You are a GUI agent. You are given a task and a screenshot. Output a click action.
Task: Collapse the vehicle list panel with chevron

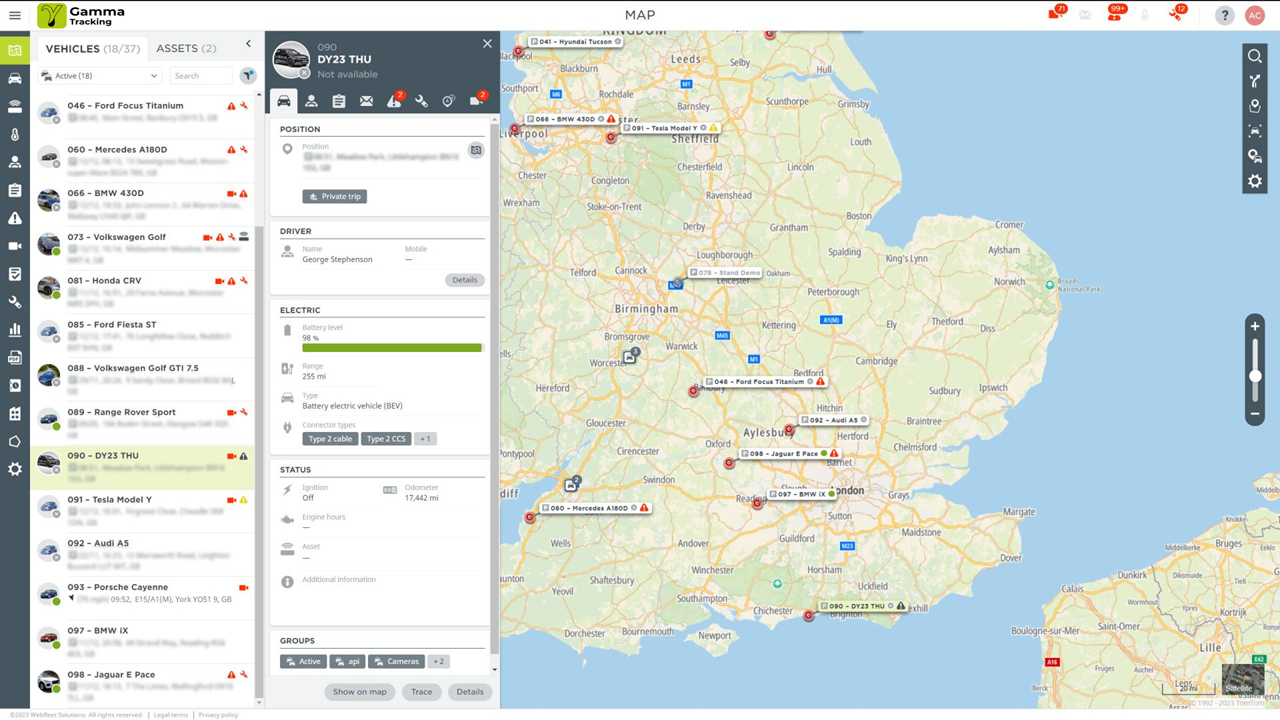coord(248,44)
